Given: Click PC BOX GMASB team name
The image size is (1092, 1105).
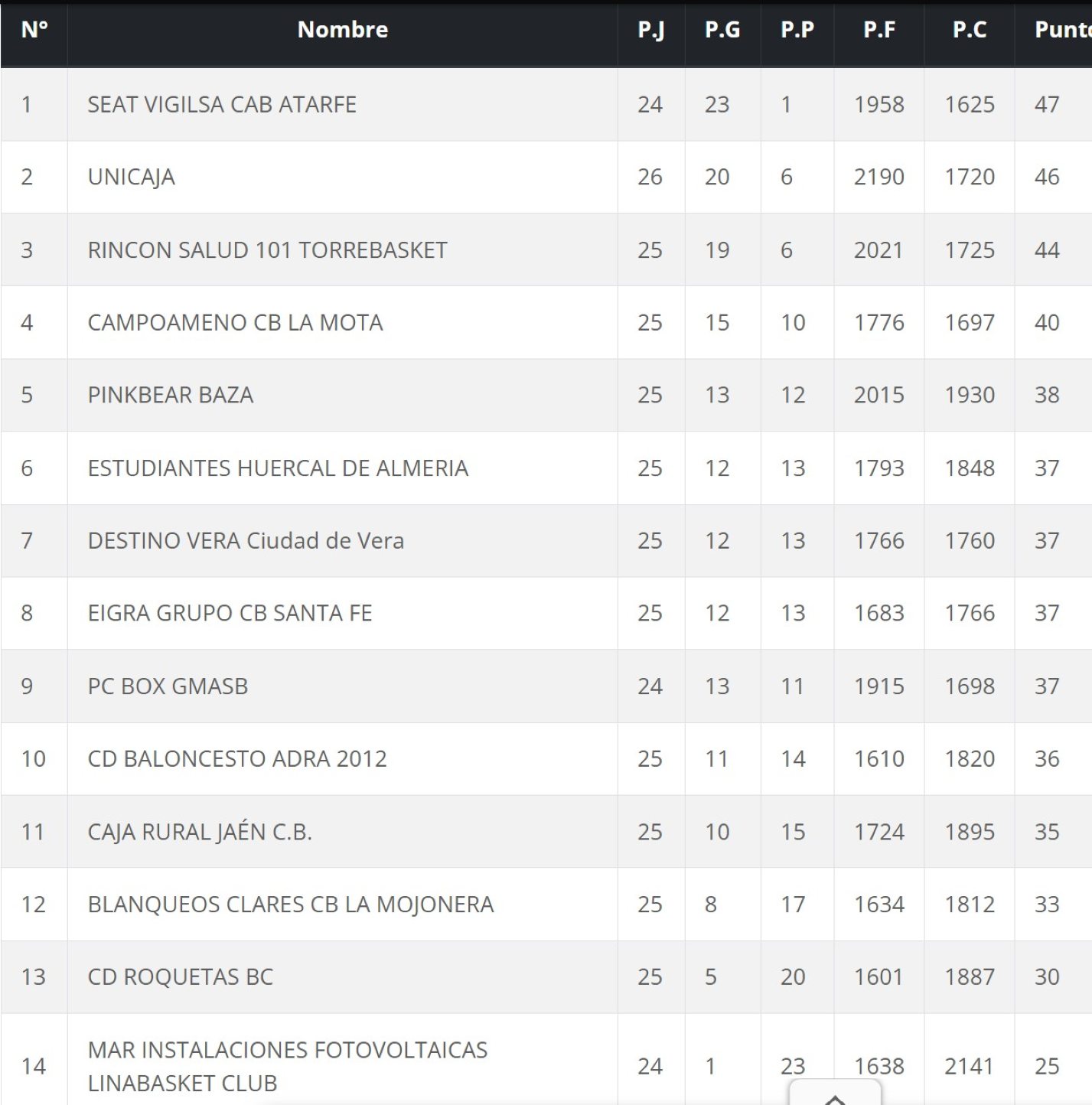Looking at the screenshot, I should (168, 686).
